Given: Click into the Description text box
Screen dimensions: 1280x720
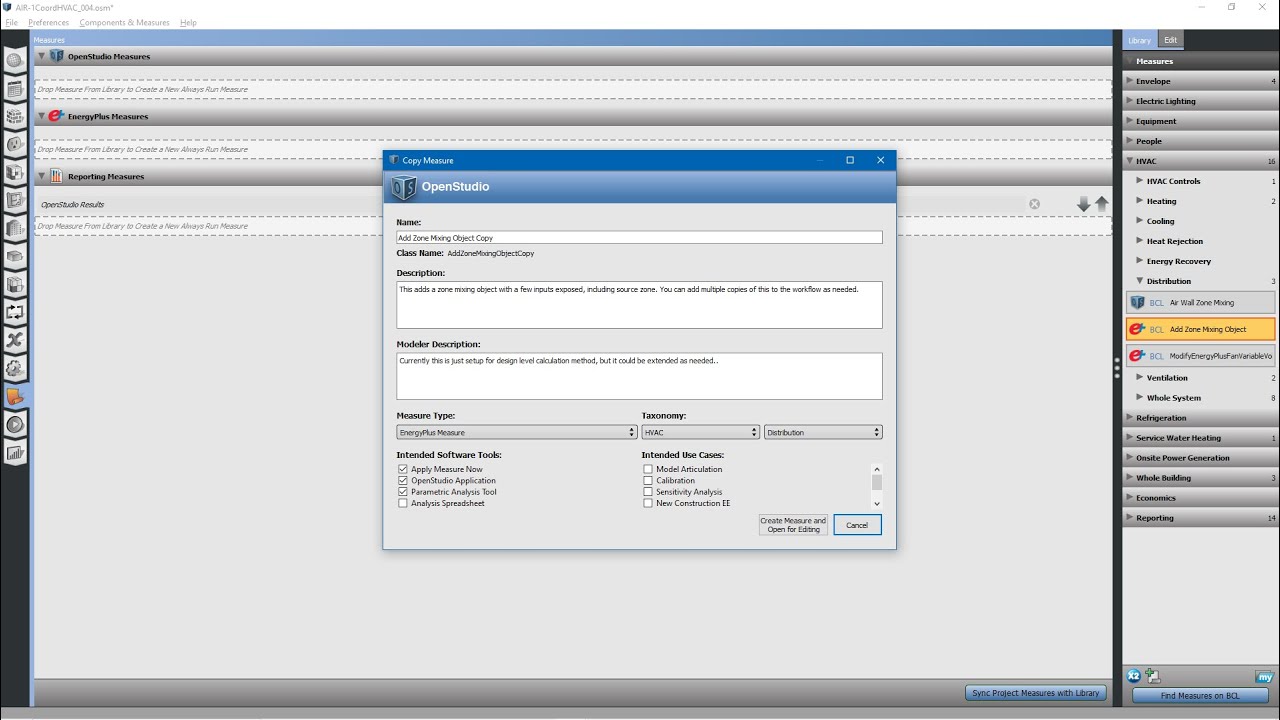Looking at the screenshot, I should tap(639, 304).
